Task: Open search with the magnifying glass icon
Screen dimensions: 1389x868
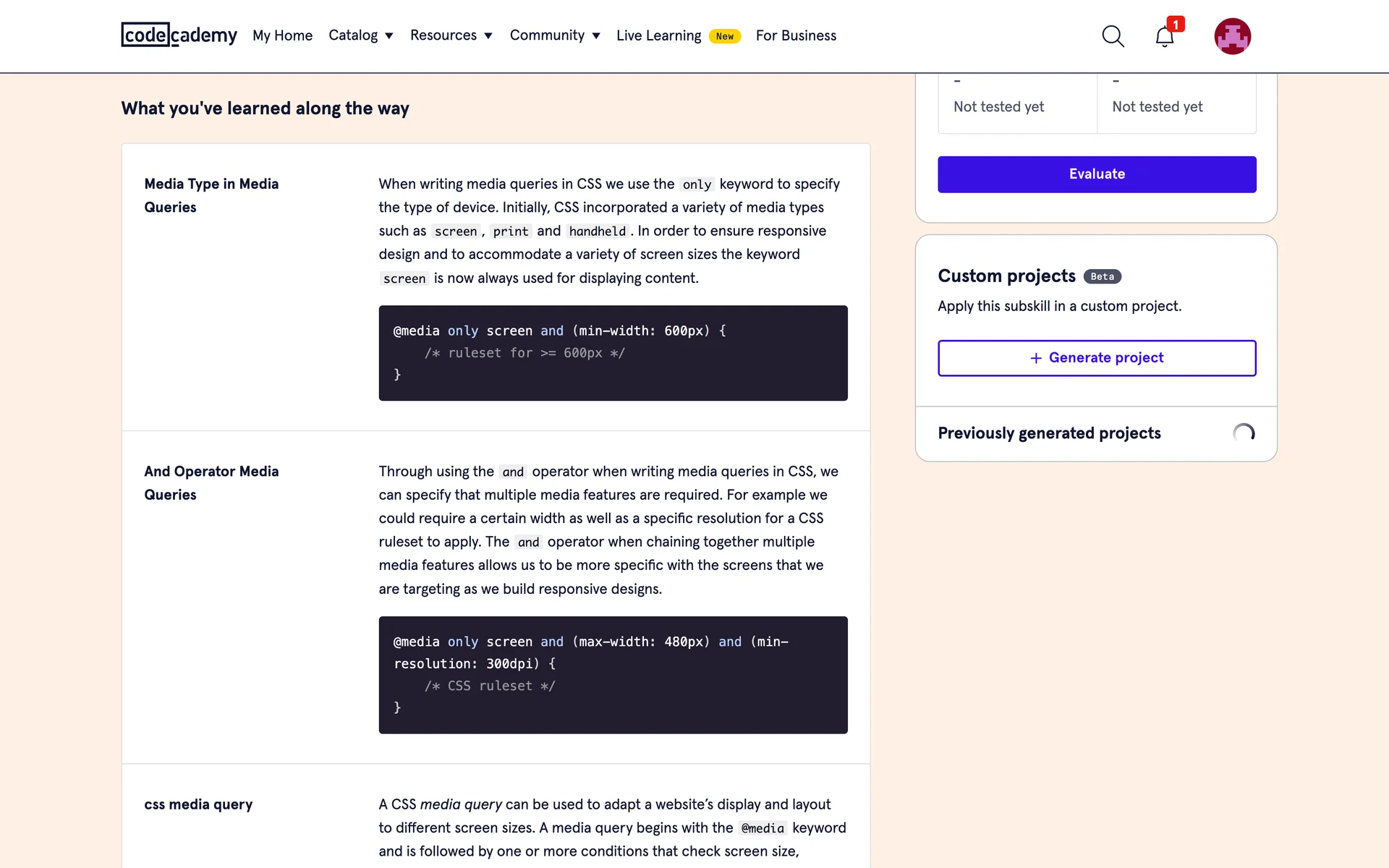Action: pyautogui.click(x=1113, y=36)
